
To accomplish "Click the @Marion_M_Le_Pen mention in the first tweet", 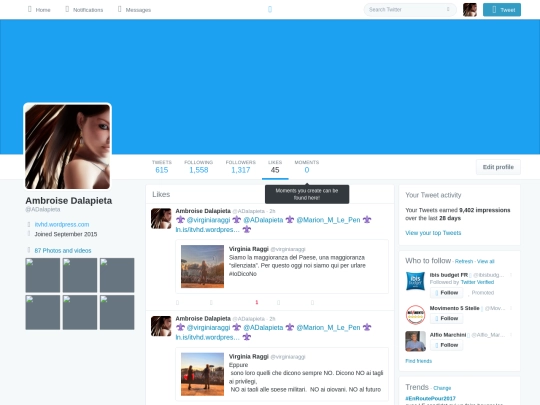I will [x=328, y=220].
